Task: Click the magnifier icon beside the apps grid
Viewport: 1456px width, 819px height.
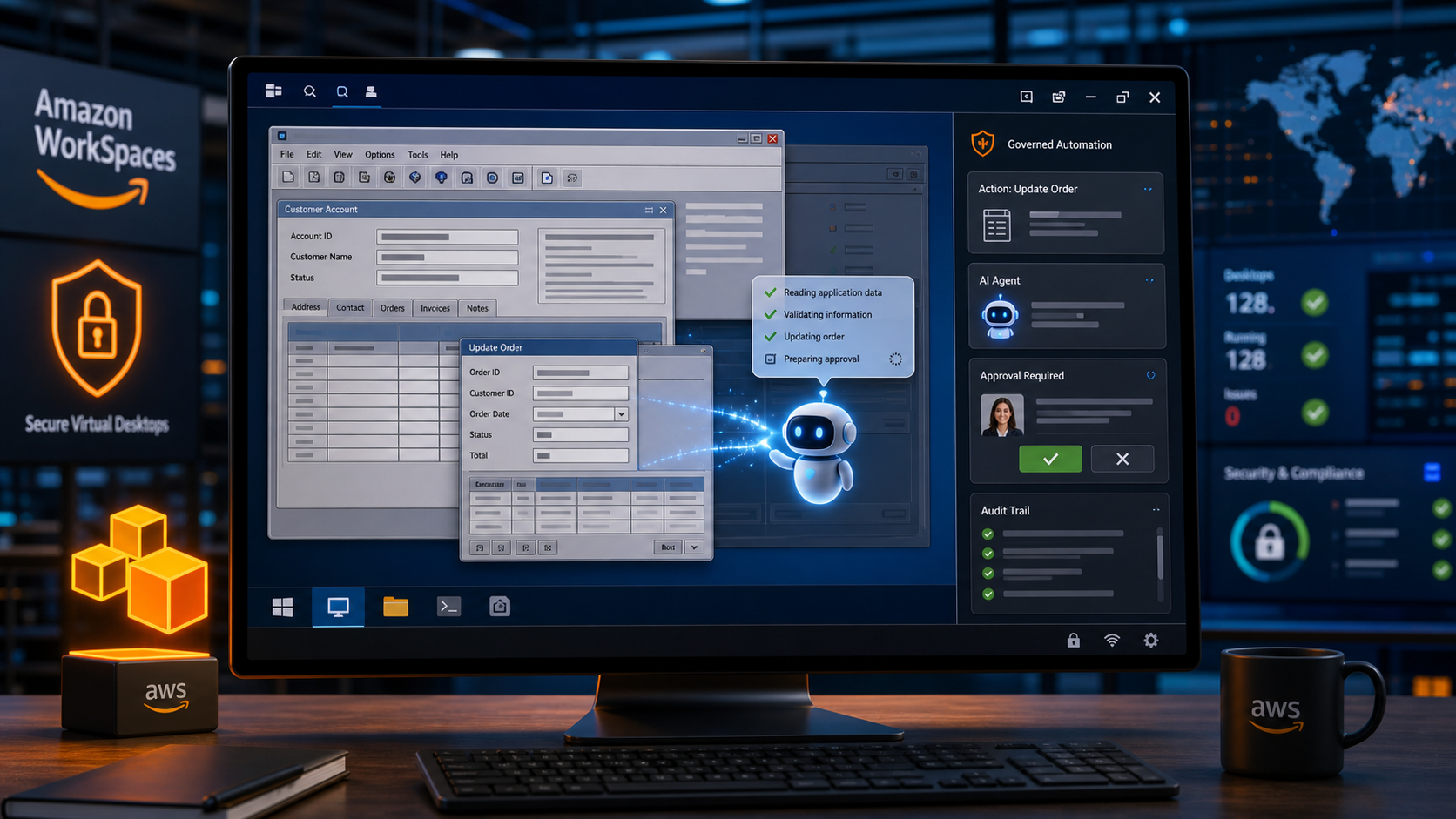Action: coord(309,91)
